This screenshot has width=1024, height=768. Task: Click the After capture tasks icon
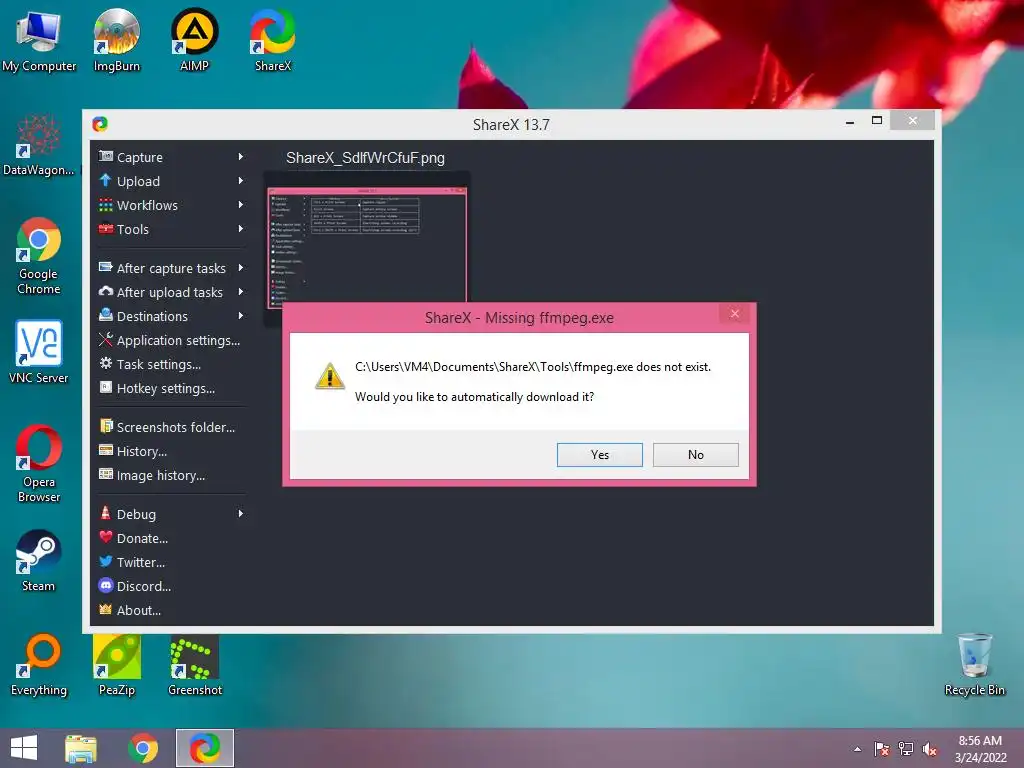(105, 268)
